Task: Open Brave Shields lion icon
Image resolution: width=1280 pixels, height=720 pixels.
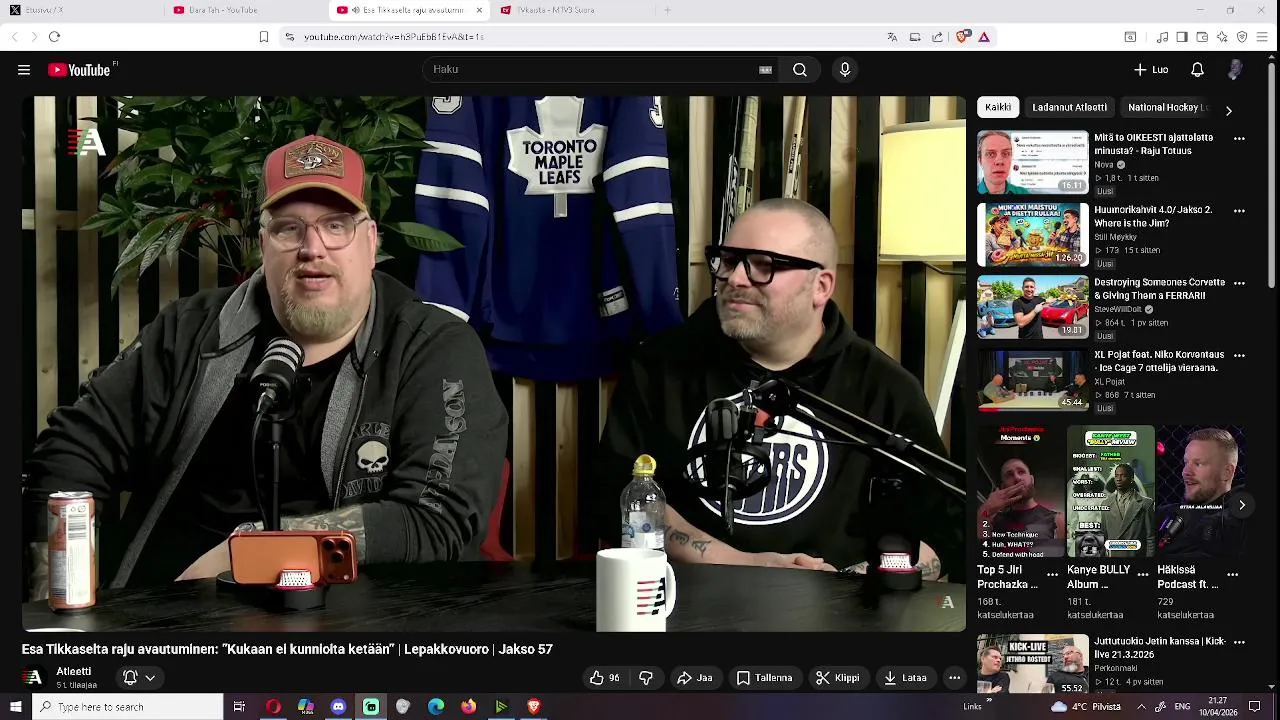Action: point(962,37)
